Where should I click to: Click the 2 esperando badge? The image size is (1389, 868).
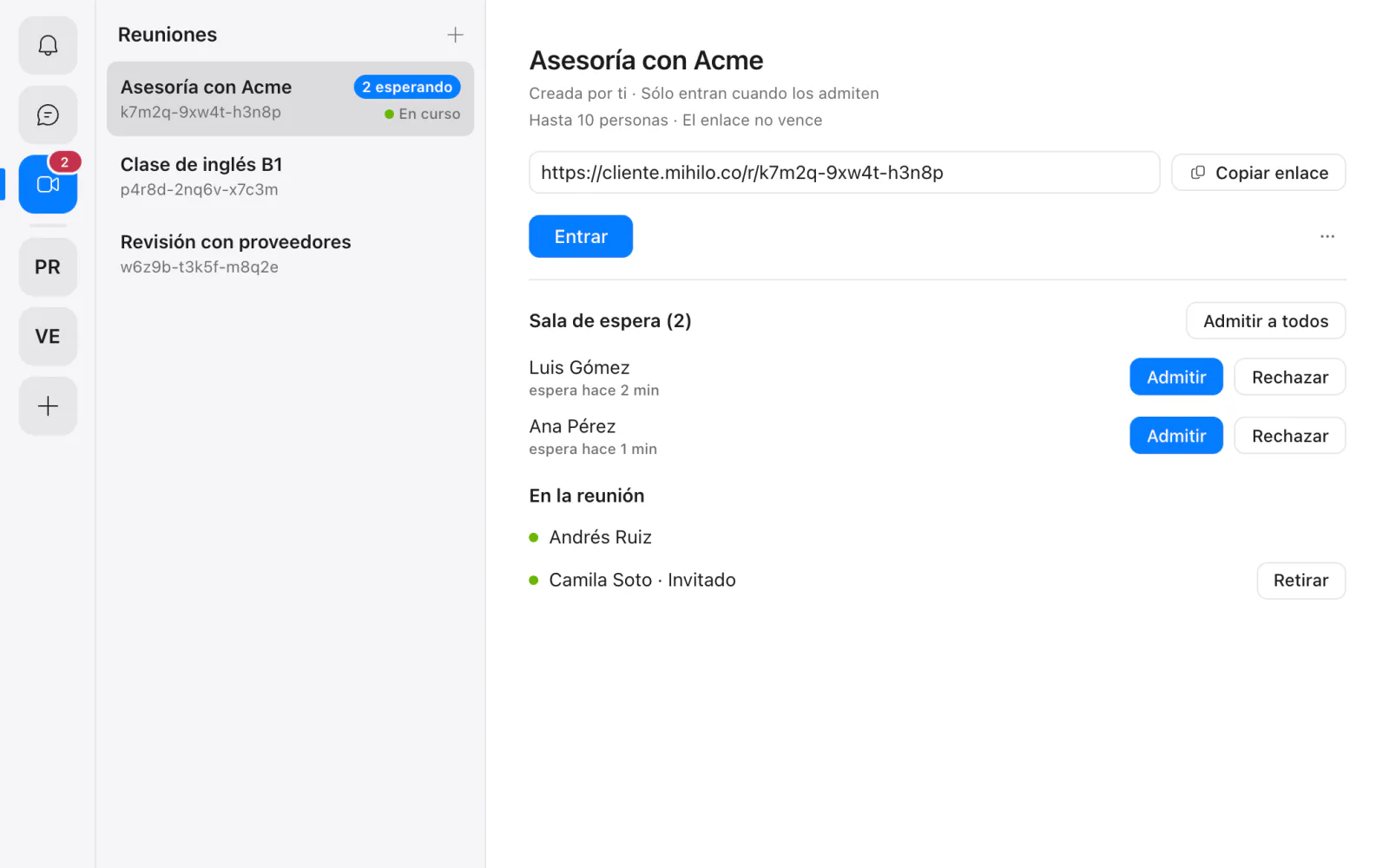pos(407,87)
